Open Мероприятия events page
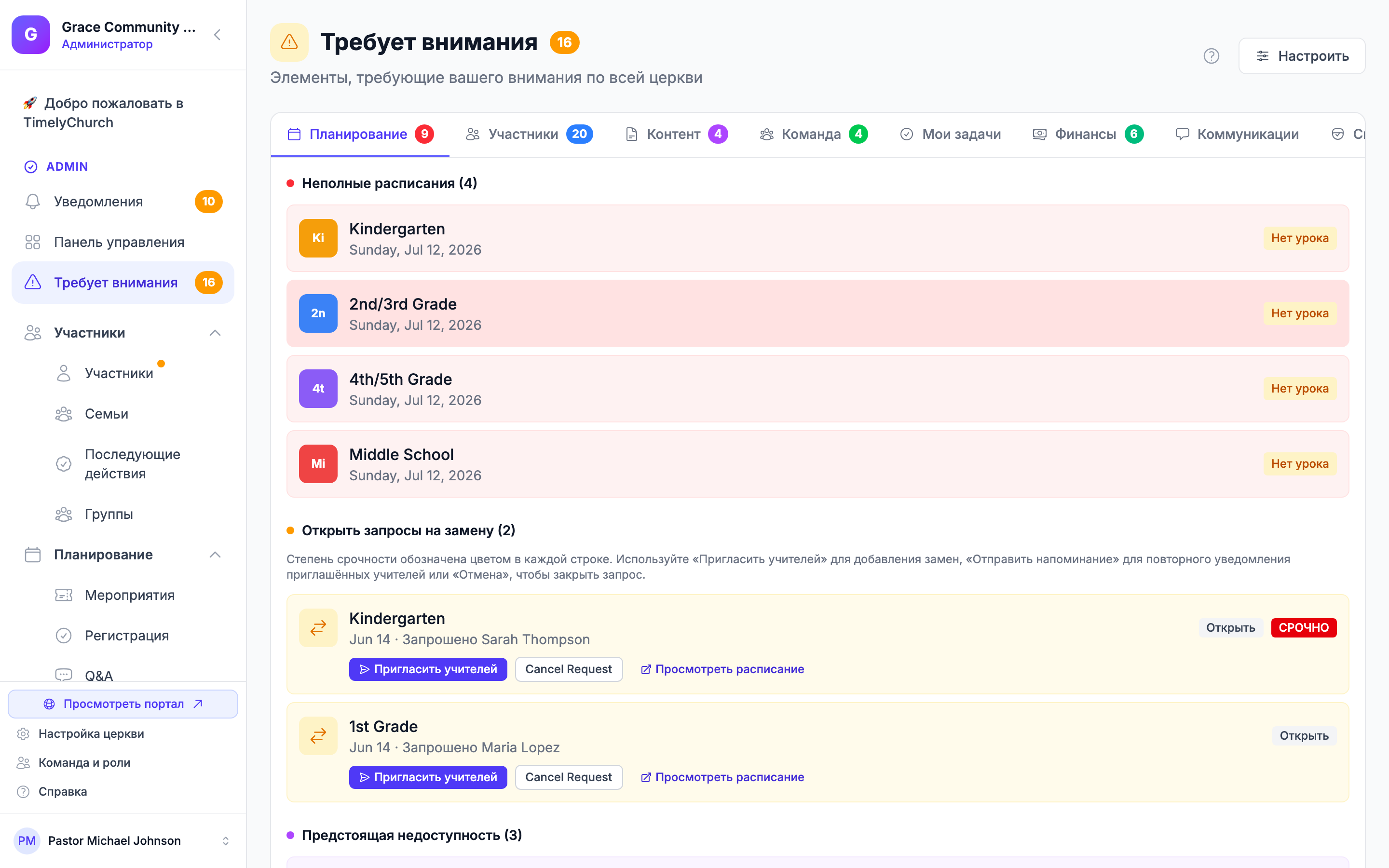Screen dimensions: 1389x868 130,596
